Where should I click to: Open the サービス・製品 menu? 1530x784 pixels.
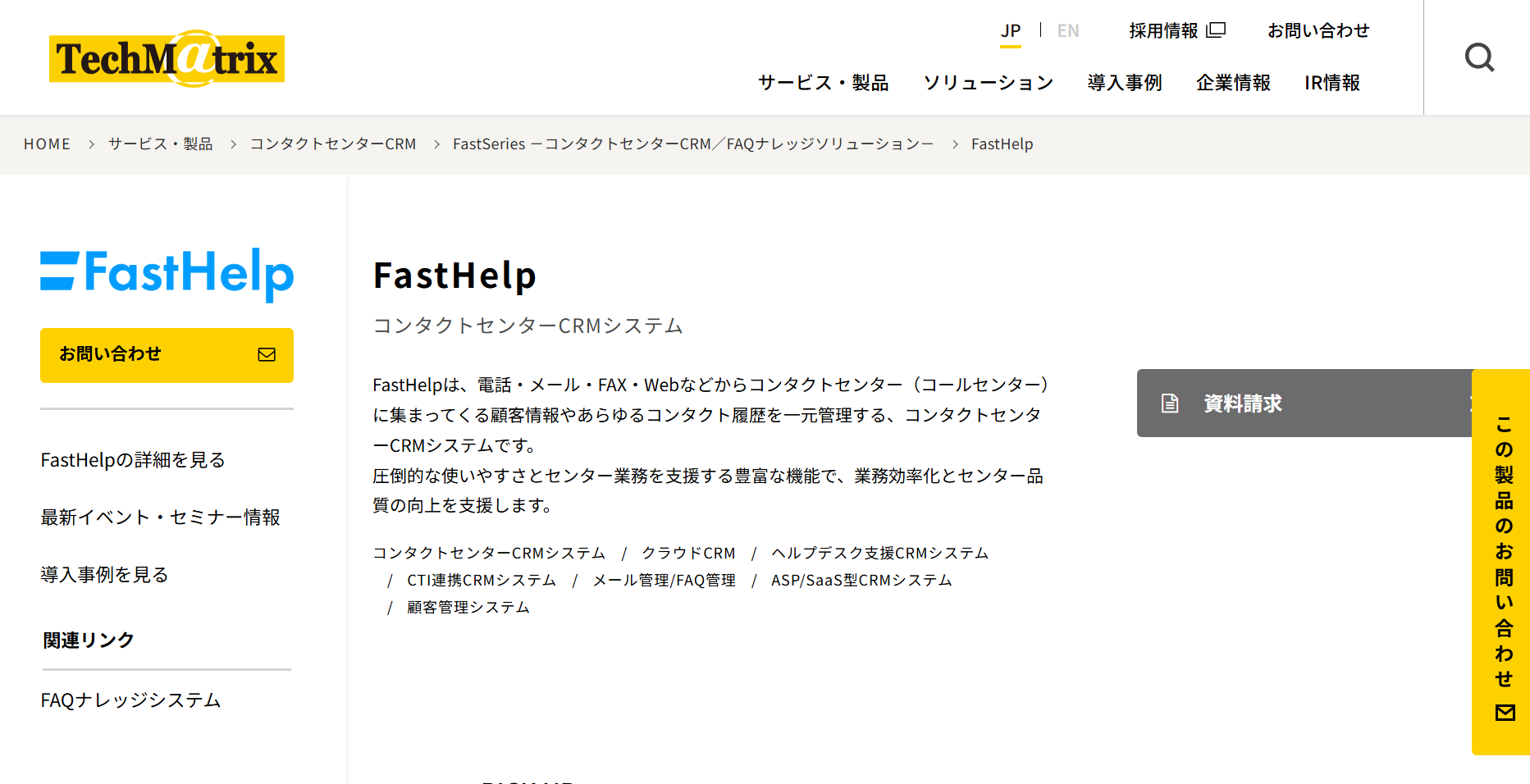[823, 83]
